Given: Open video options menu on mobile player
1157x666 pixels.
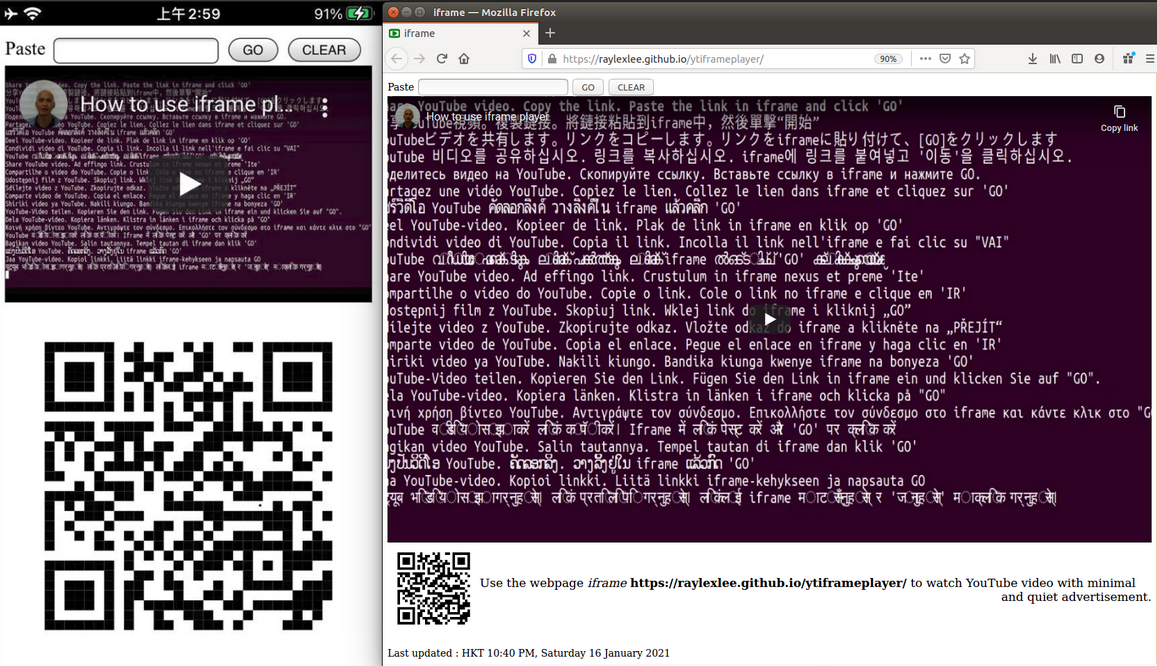Looking at the screenshot, I should (325, 108).
